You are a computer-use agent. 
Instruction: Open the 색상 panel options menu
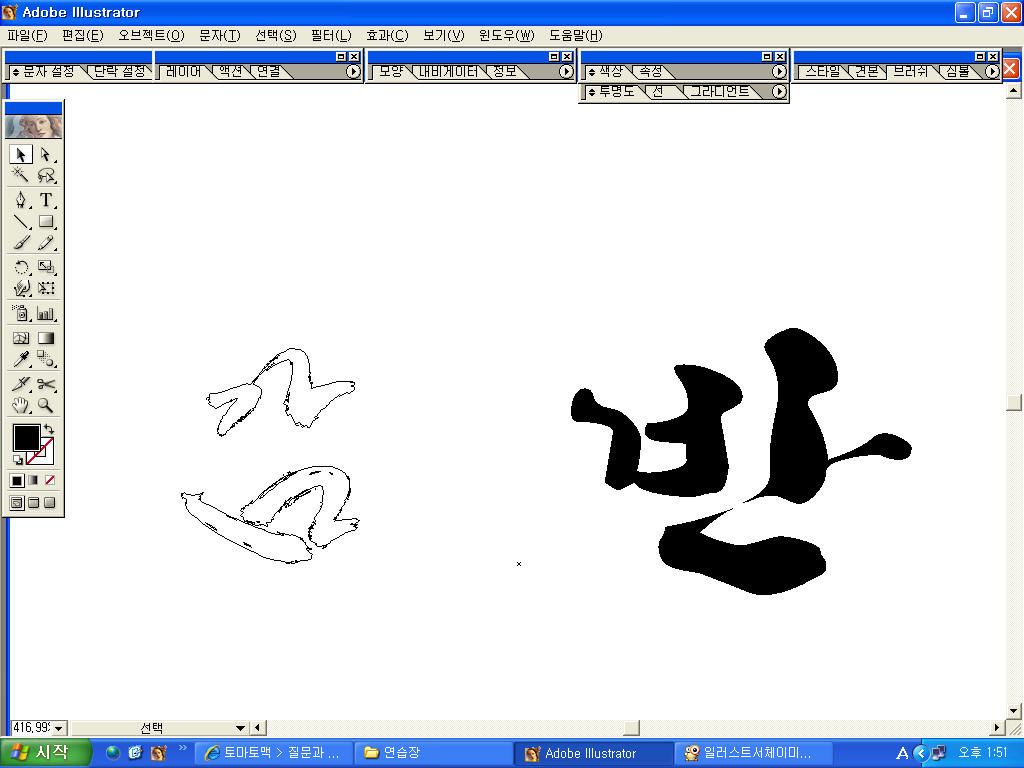point(779,72)
